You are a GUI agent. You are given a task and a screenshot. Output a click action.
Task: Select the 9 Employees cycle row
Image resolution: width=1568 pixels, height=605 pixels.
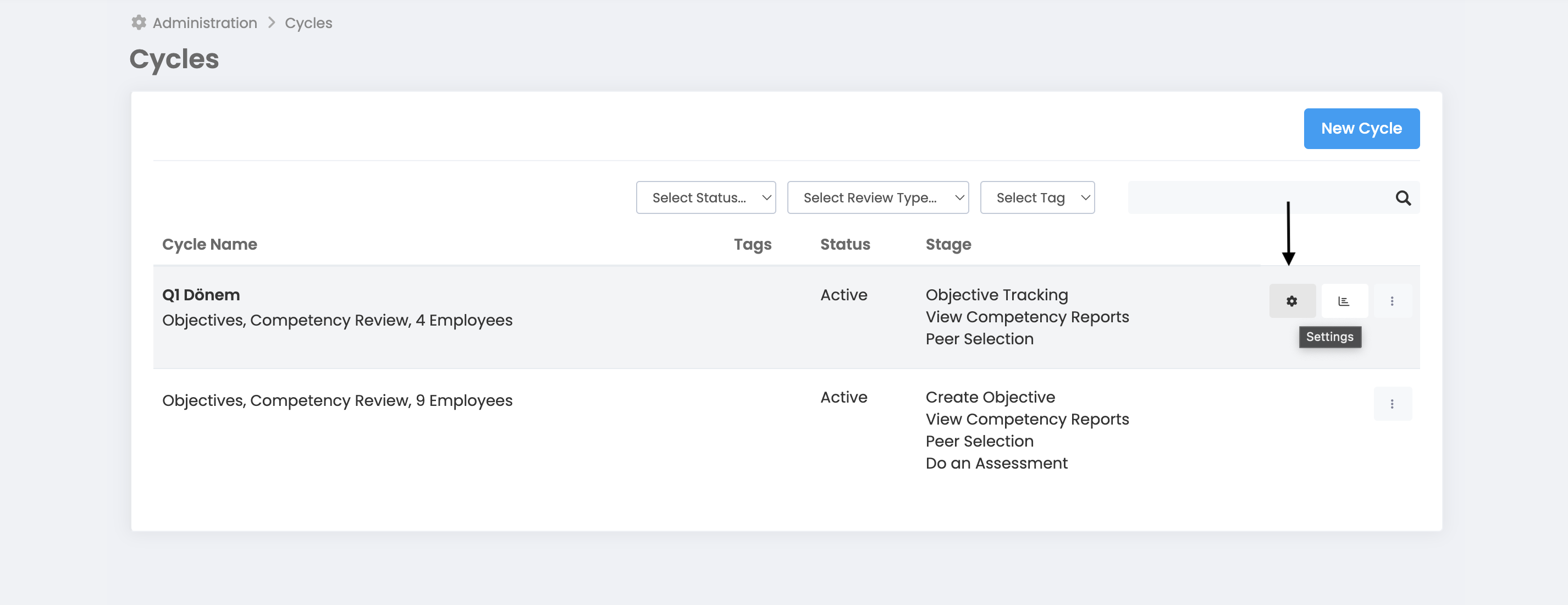pos(336,400)
